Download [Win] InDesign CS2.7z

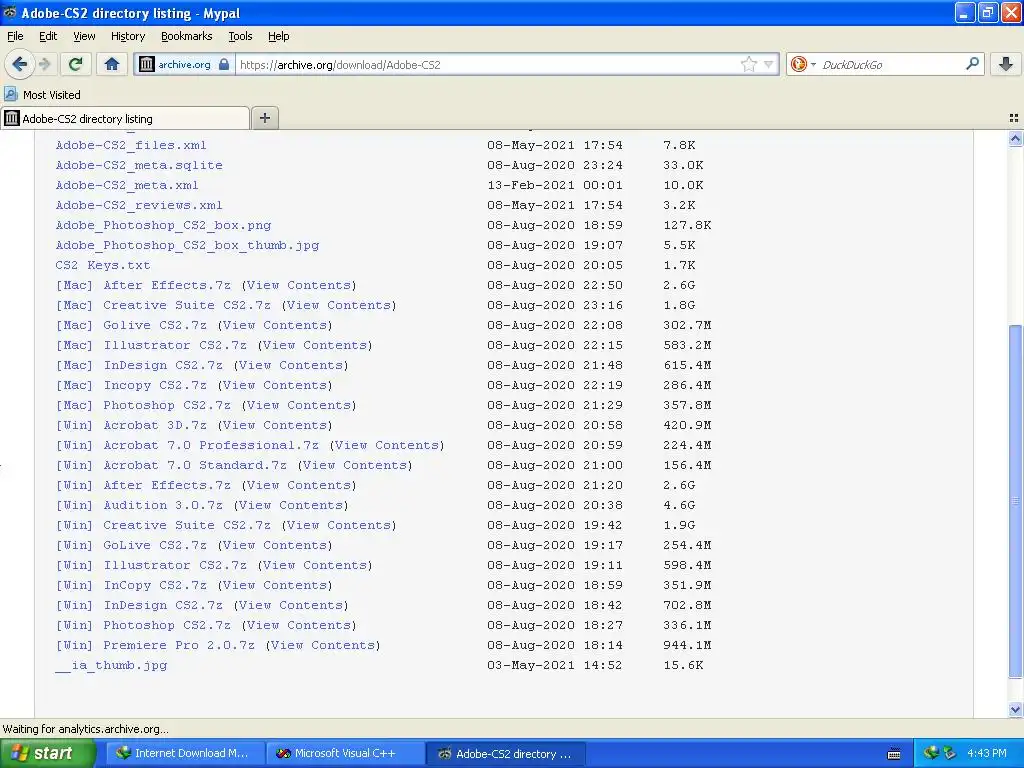138,605
